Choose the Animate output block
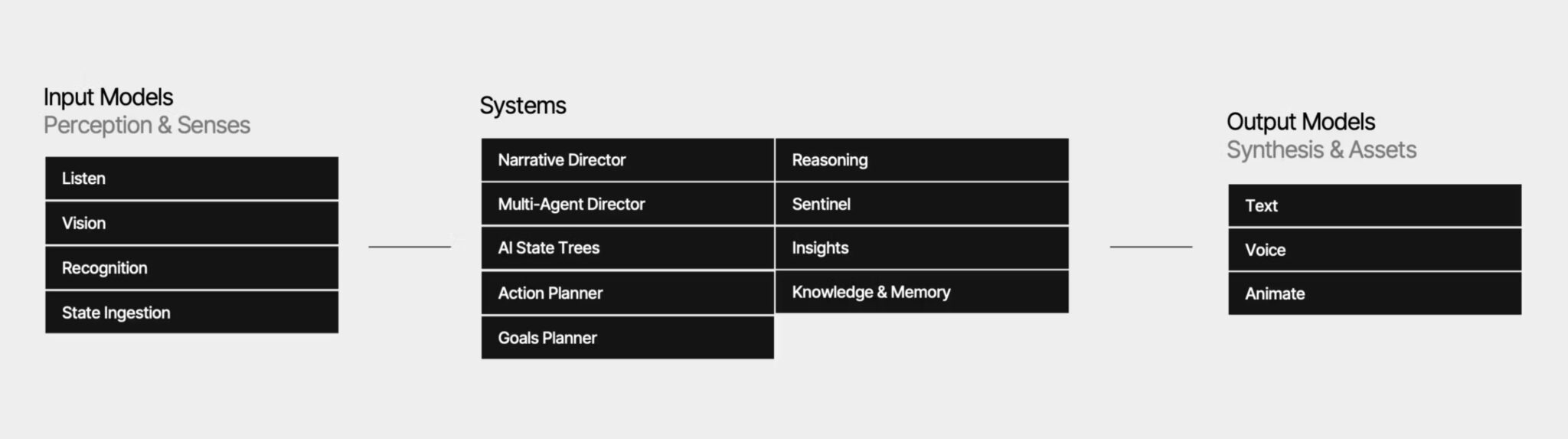 point(1374,293)
